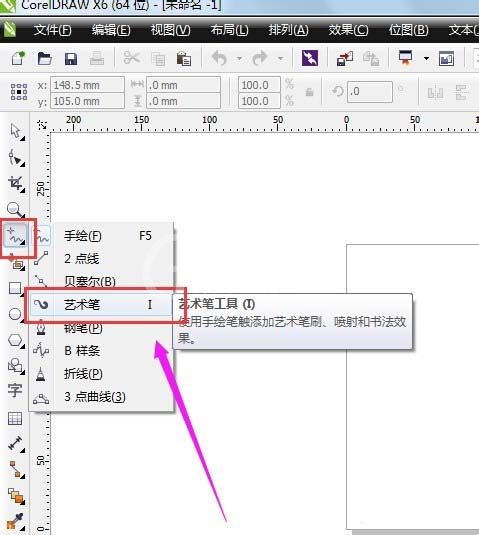Choose 折线(P) tool from flyout
The height and width of the screenshot is (535, 479).
(102, 374)
